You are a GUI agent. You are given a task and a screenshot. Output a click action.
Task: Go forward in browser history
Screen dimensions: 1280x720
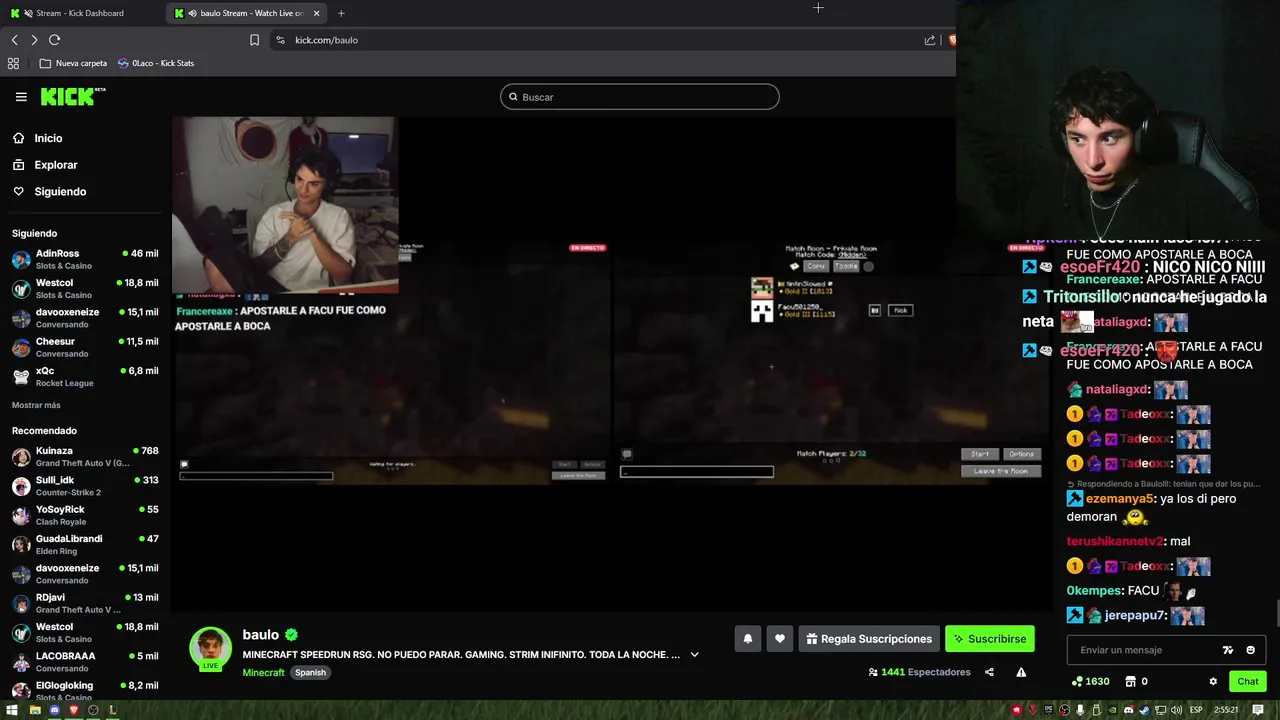[34, 40]
